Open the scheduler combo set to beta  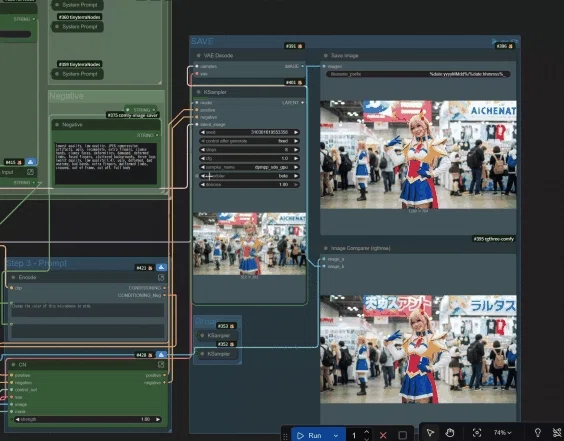[249, 176]
